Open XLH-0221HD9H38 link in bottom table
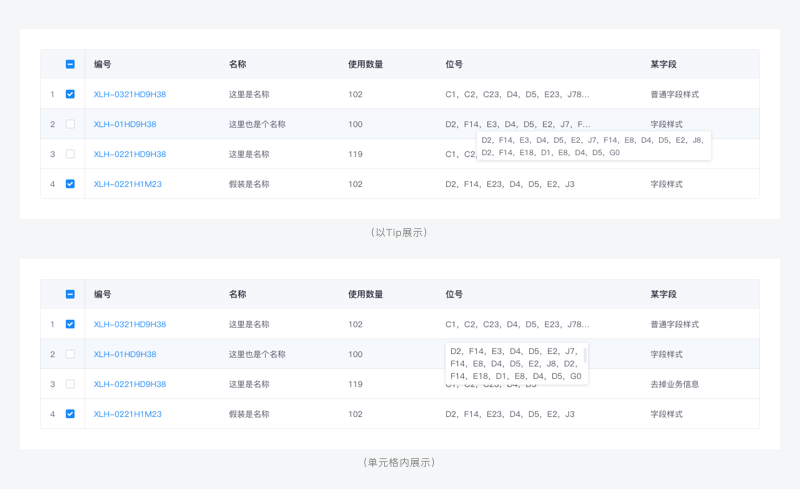Viewport: 800px width, 489px height. point(130,384)
